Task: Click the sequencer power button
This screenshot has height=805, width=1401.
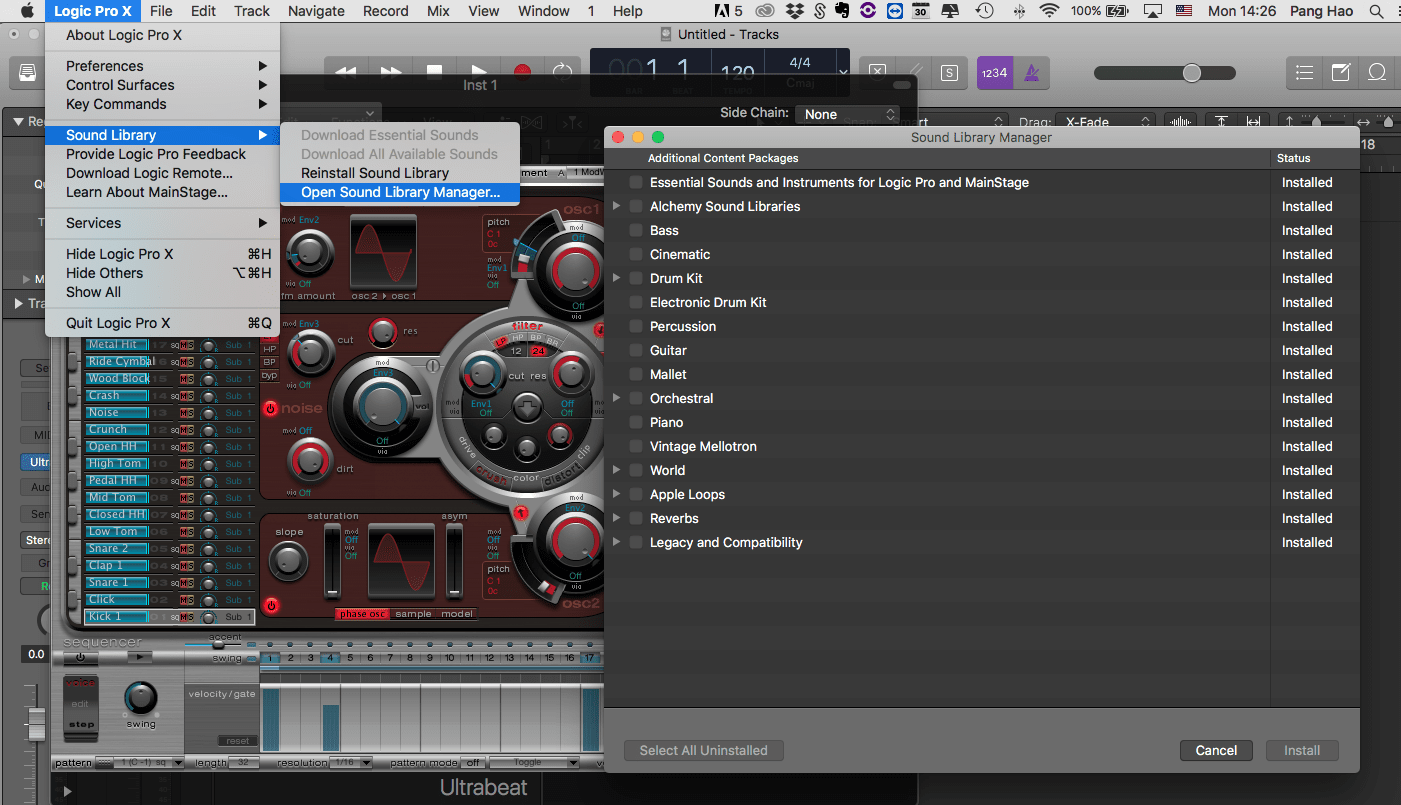Action: tap(81, 657)
